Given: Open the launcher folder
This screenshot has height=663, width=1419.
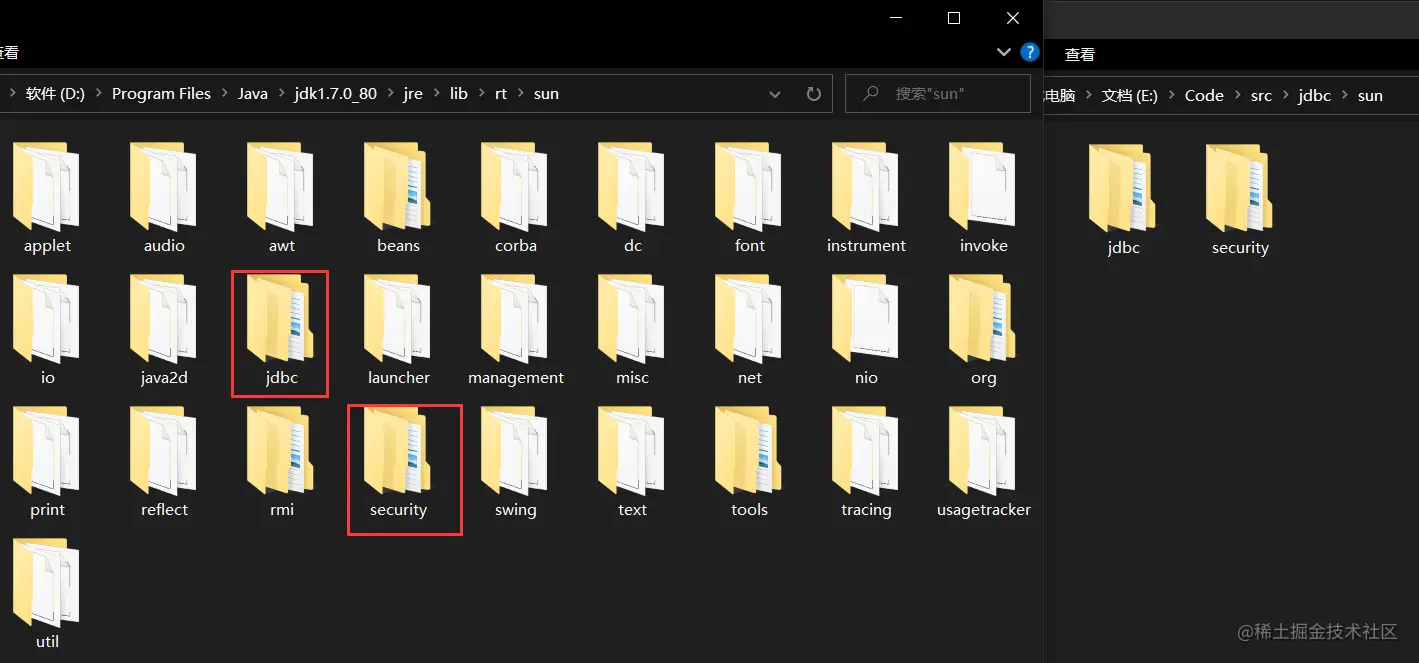Looking at the screenshot, I should [x=398, y=330].
